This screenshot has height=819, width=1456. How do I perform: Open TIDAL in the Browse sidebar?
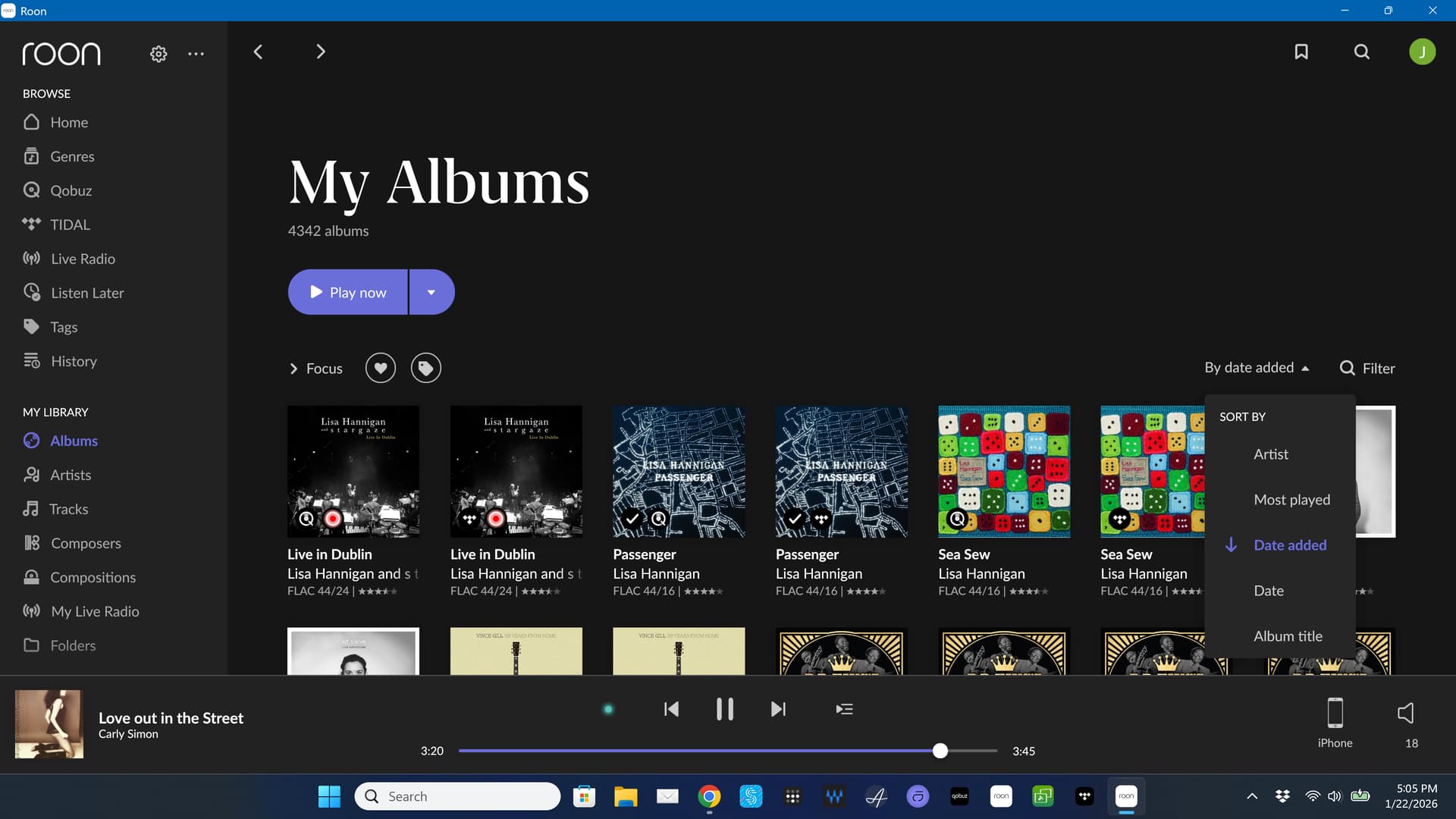(x=70, y=224)
